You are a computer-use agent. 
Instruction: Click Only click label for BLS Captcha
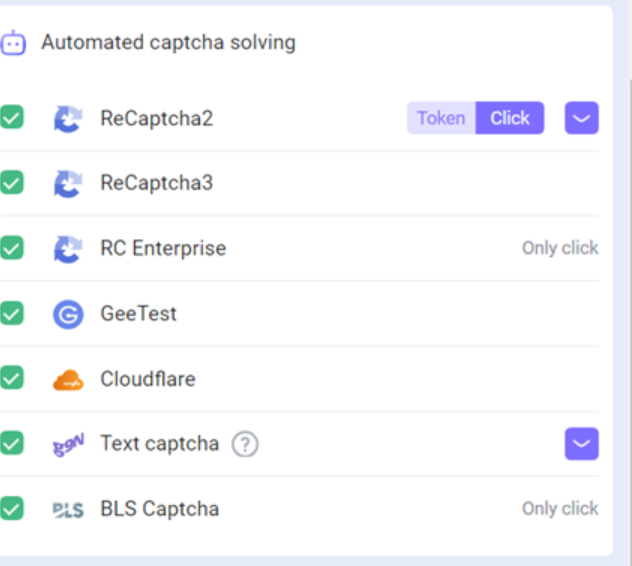point(559,509)
